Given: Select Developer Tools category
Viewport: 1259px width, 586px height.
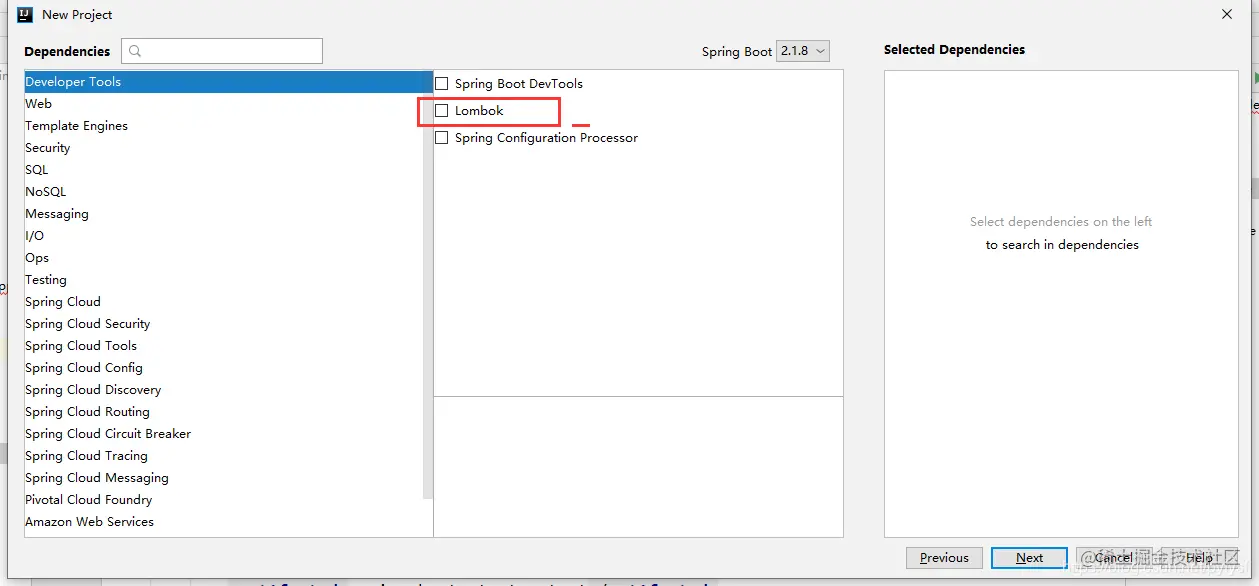Looking at the screenshot, I should pos(228,82).
